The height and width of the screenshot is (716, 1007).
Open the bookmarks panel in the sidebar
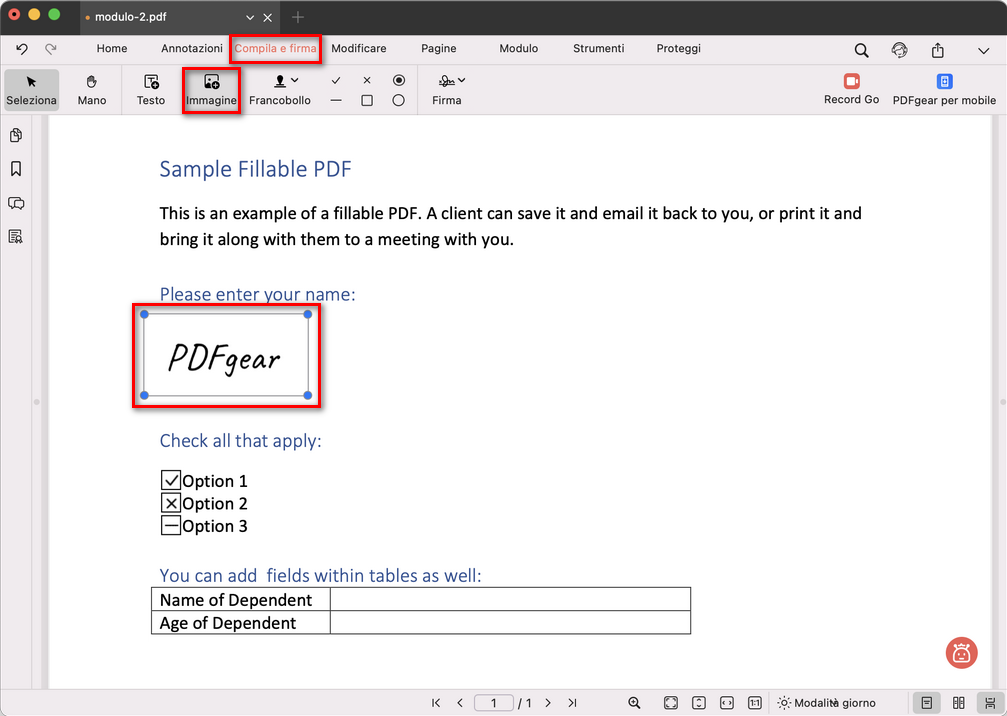[x=15, y=169]
